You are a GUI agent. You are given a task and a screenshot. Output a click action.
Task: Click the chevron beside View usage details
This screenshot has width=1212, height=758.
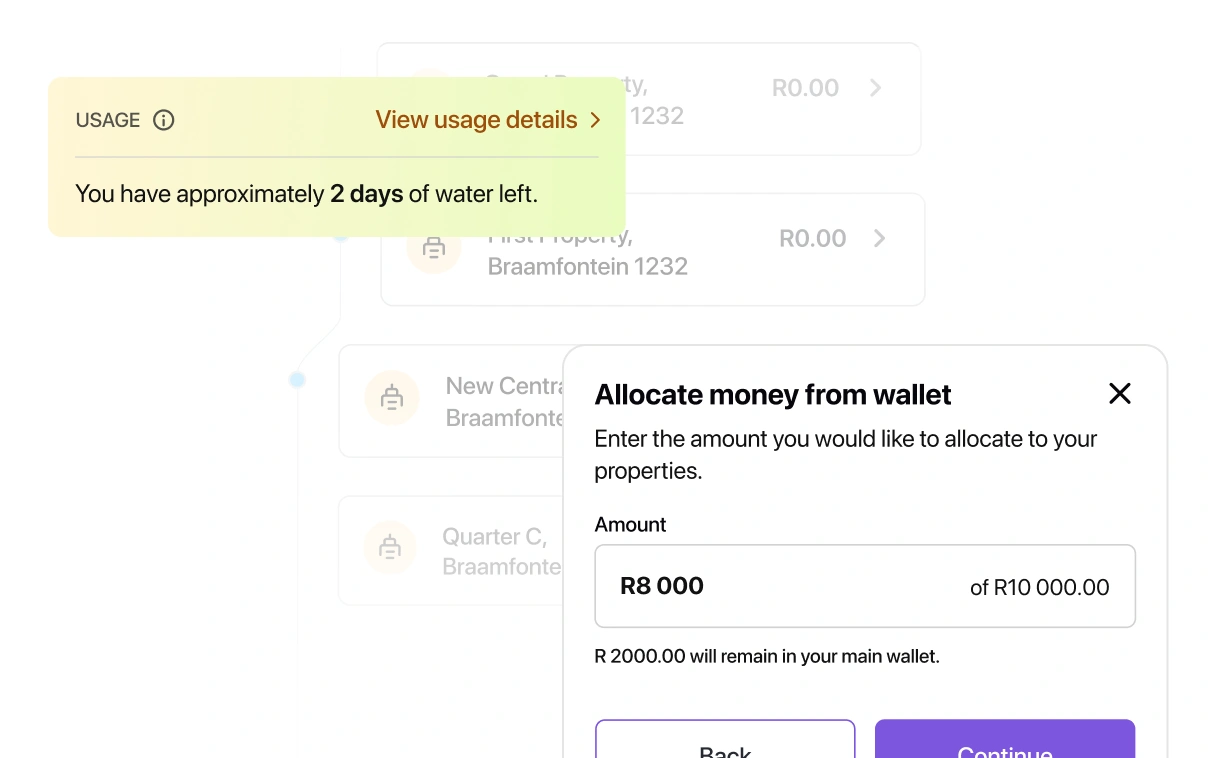(x=595, y=120)
